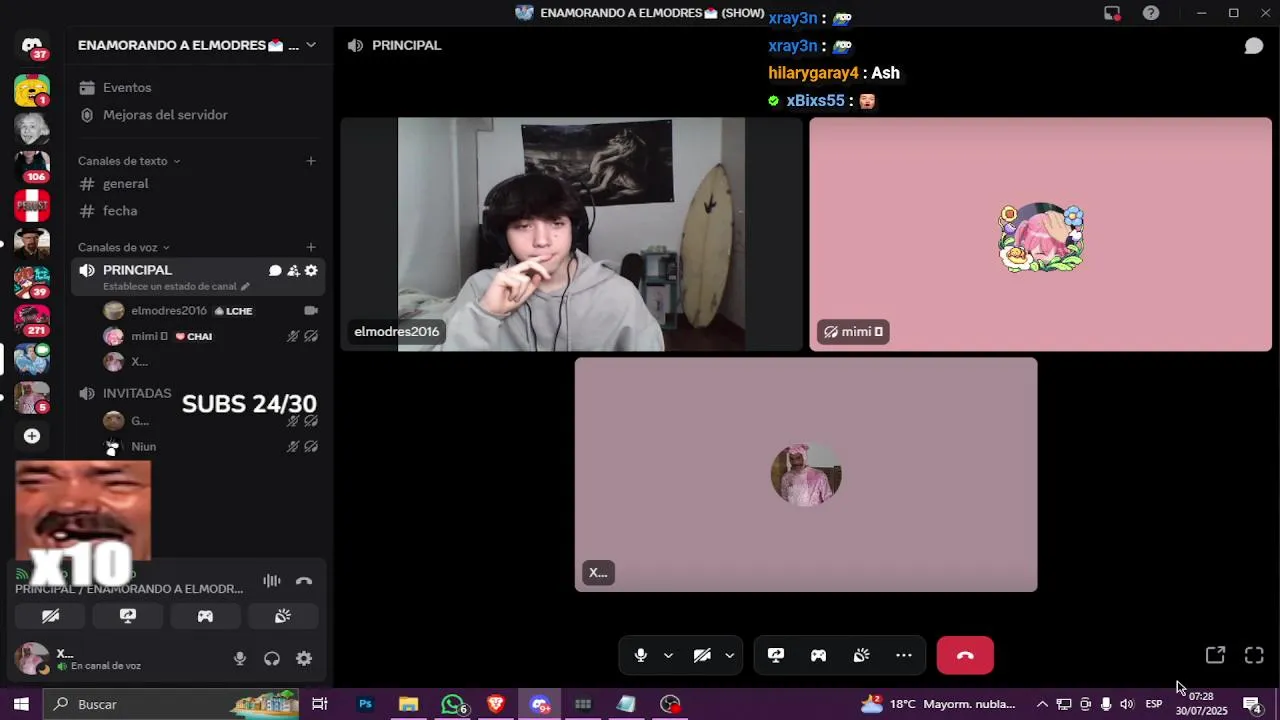Open the Eventos section

[x=197, y=88]
